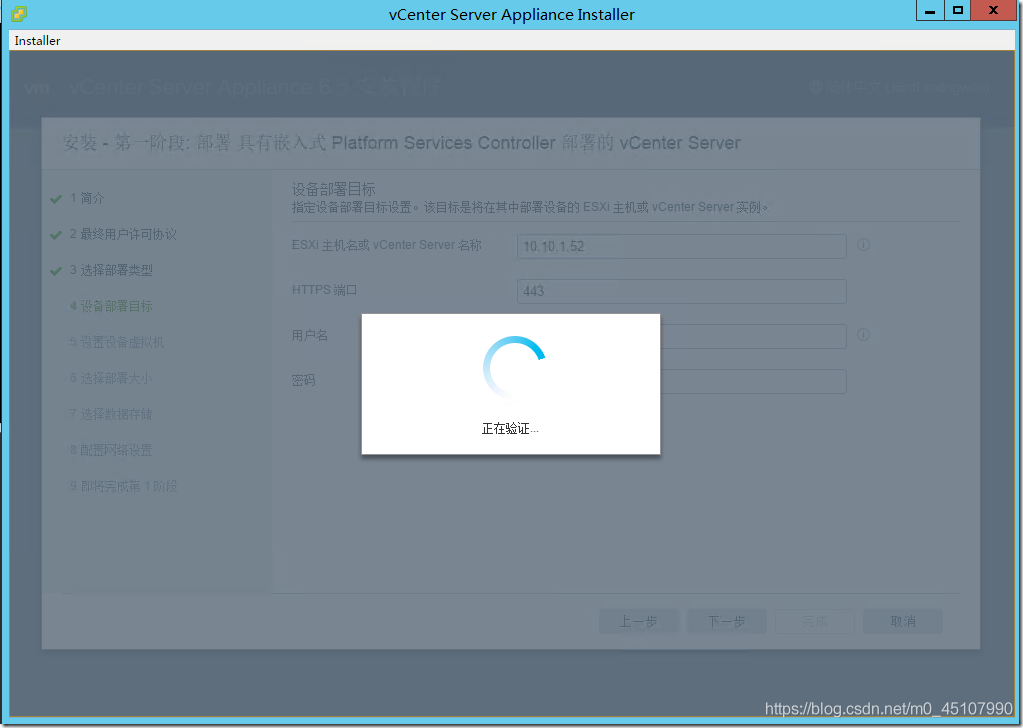Viewport: 1023px width, 728px height.
Task: Maximize the installer window
Action: point(958,10)
